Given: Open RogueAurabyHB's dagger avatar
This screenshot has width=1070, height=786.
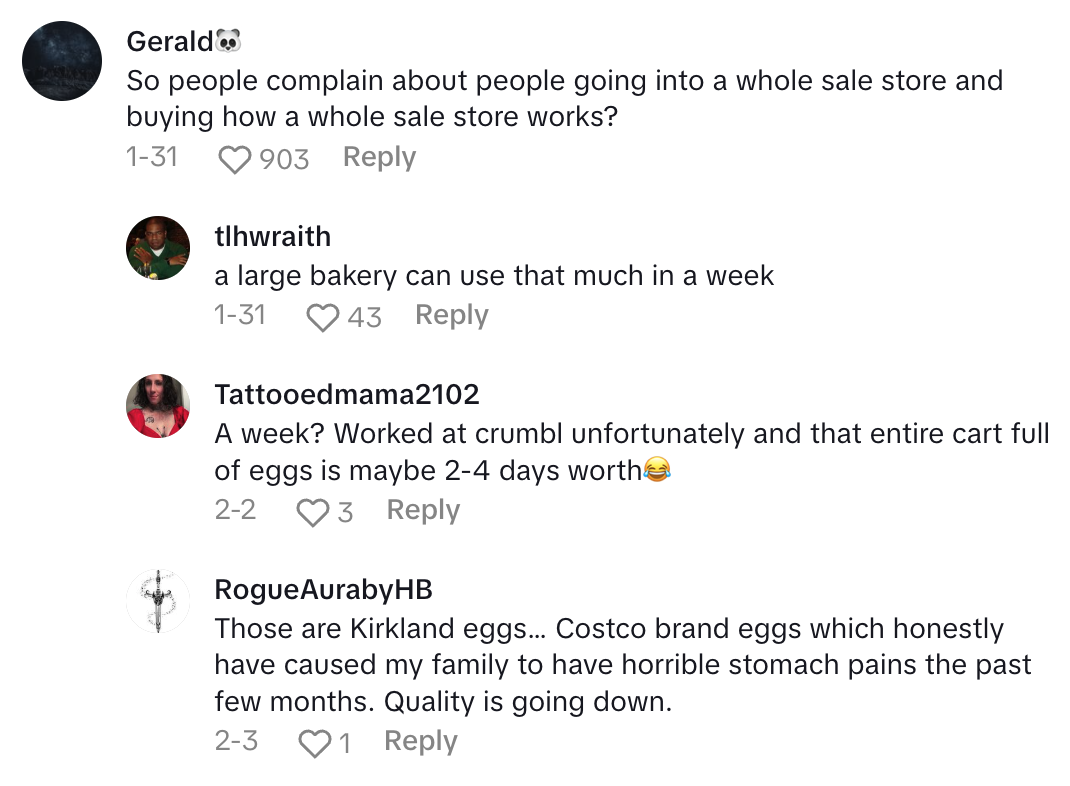Looking at the screenshot, I should coord(158,601).
